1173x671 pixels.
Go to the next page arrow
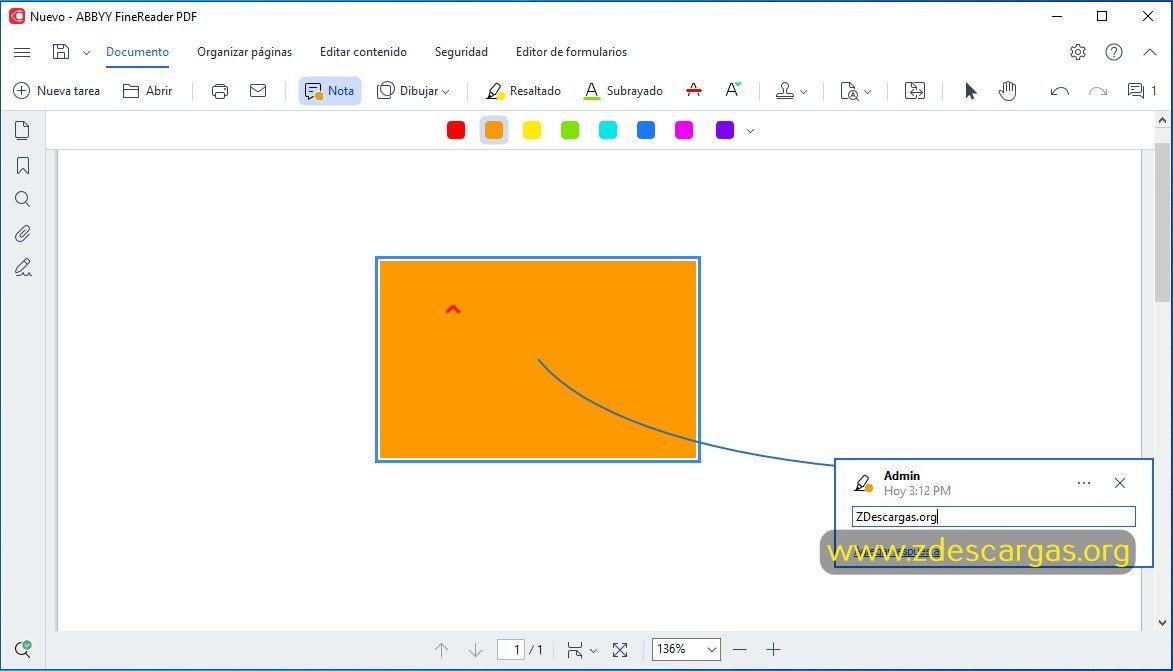coord(475,649)
